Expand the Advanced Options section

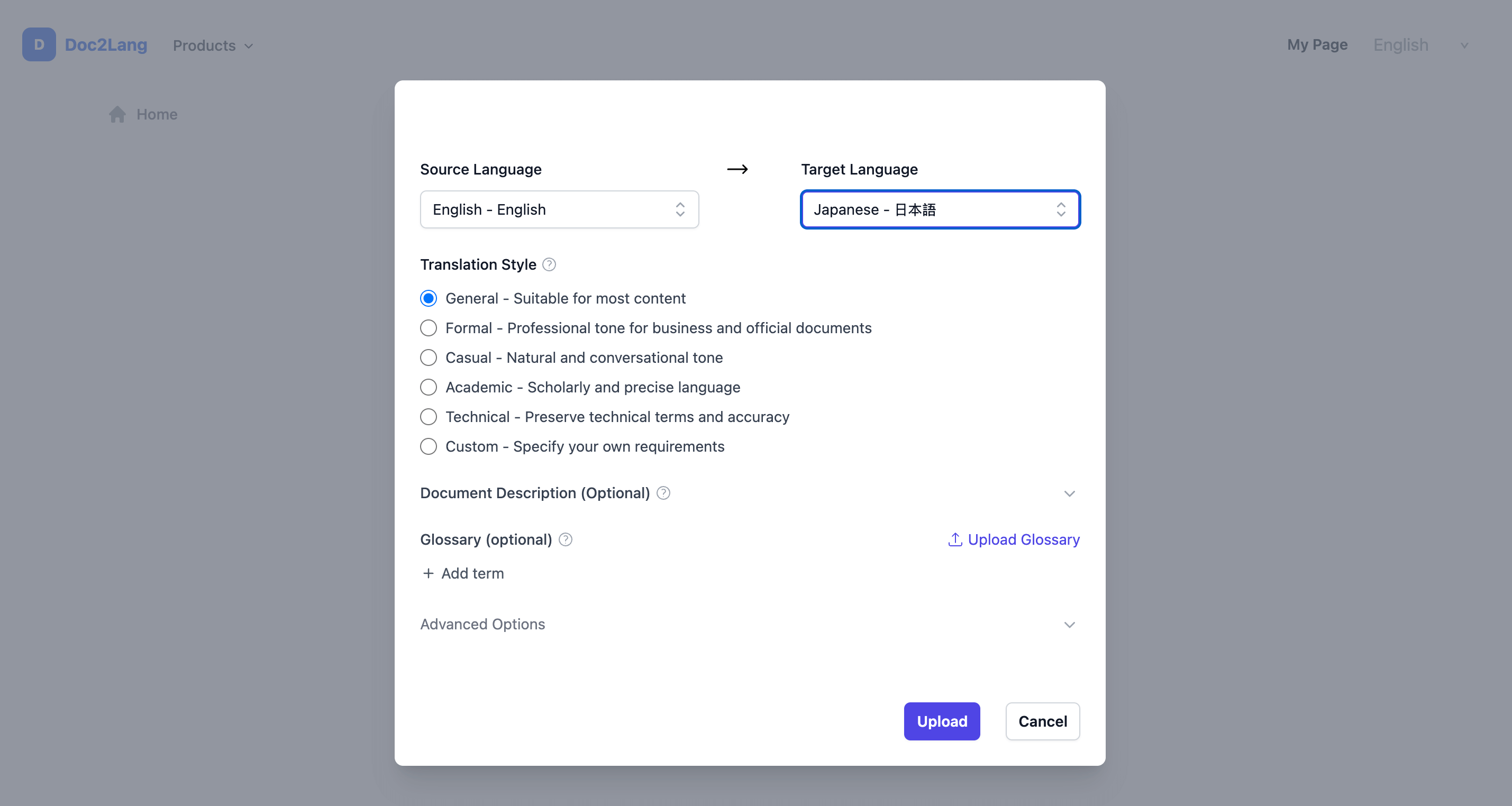click(x=1069, y=625)
